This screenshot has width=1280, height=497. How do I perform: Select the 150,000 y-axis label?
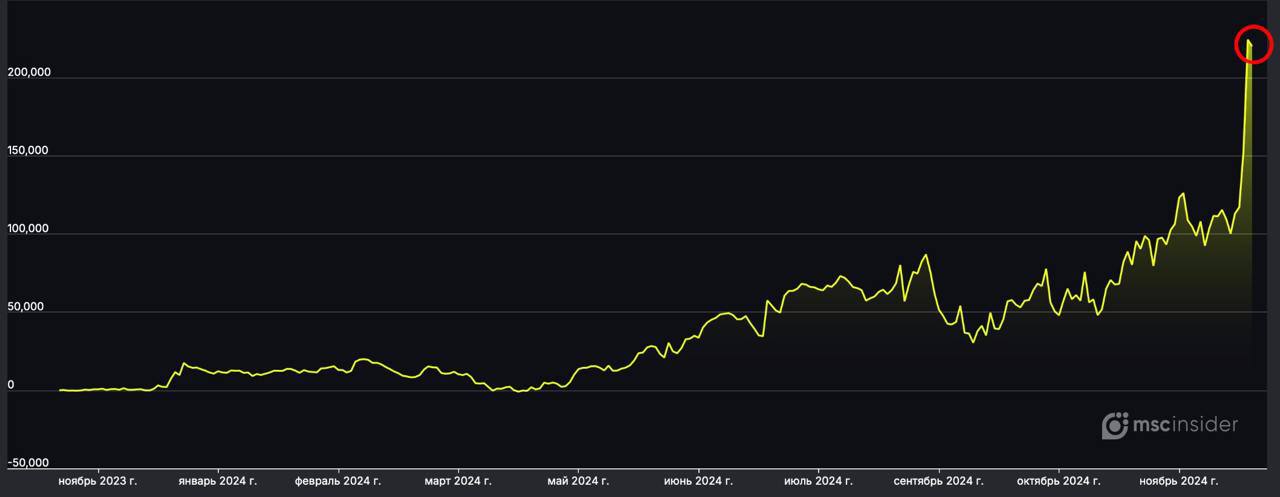(29, 152)
